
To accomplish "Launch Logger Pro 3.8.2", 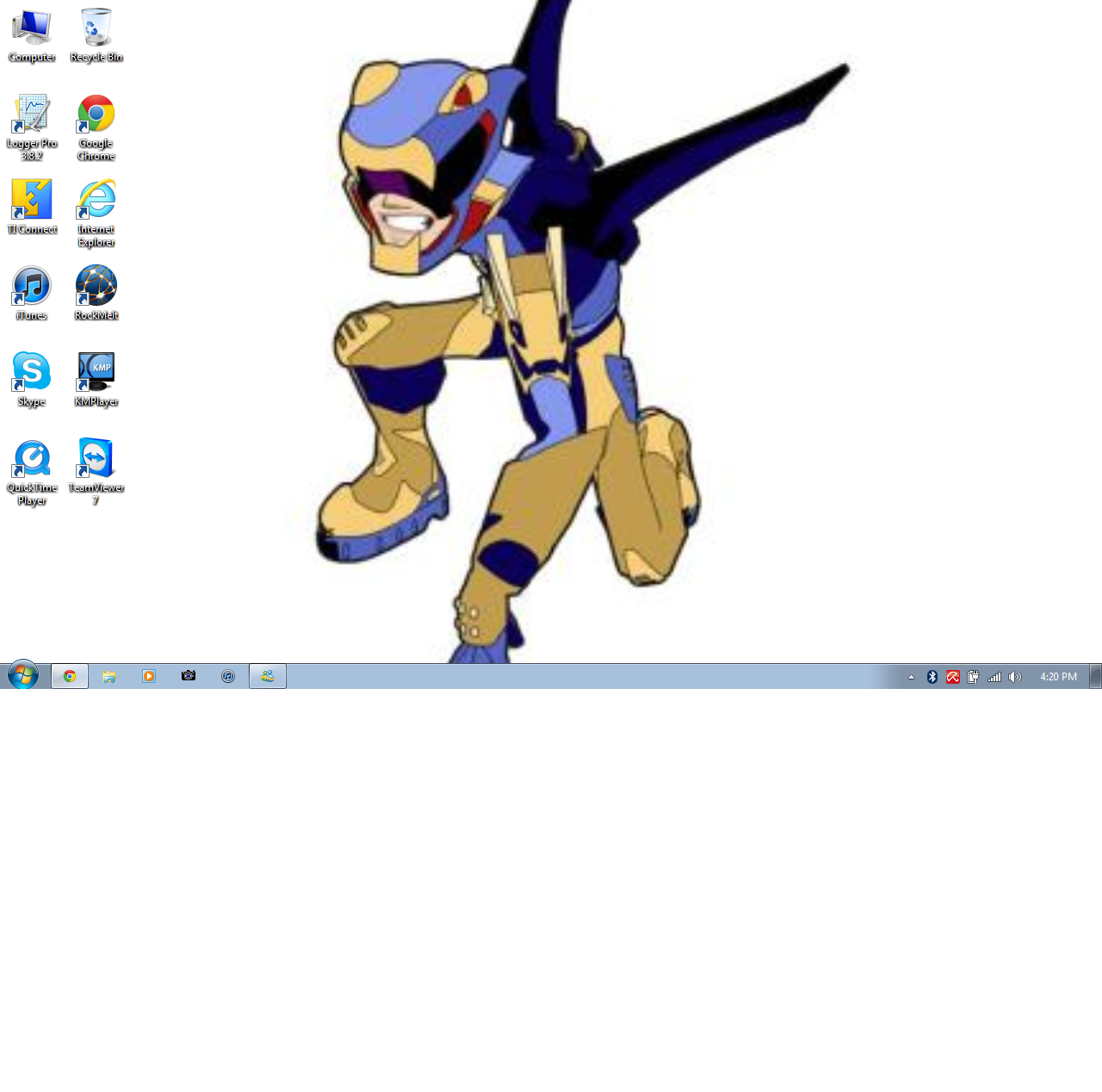I will (x=32, y=114).
